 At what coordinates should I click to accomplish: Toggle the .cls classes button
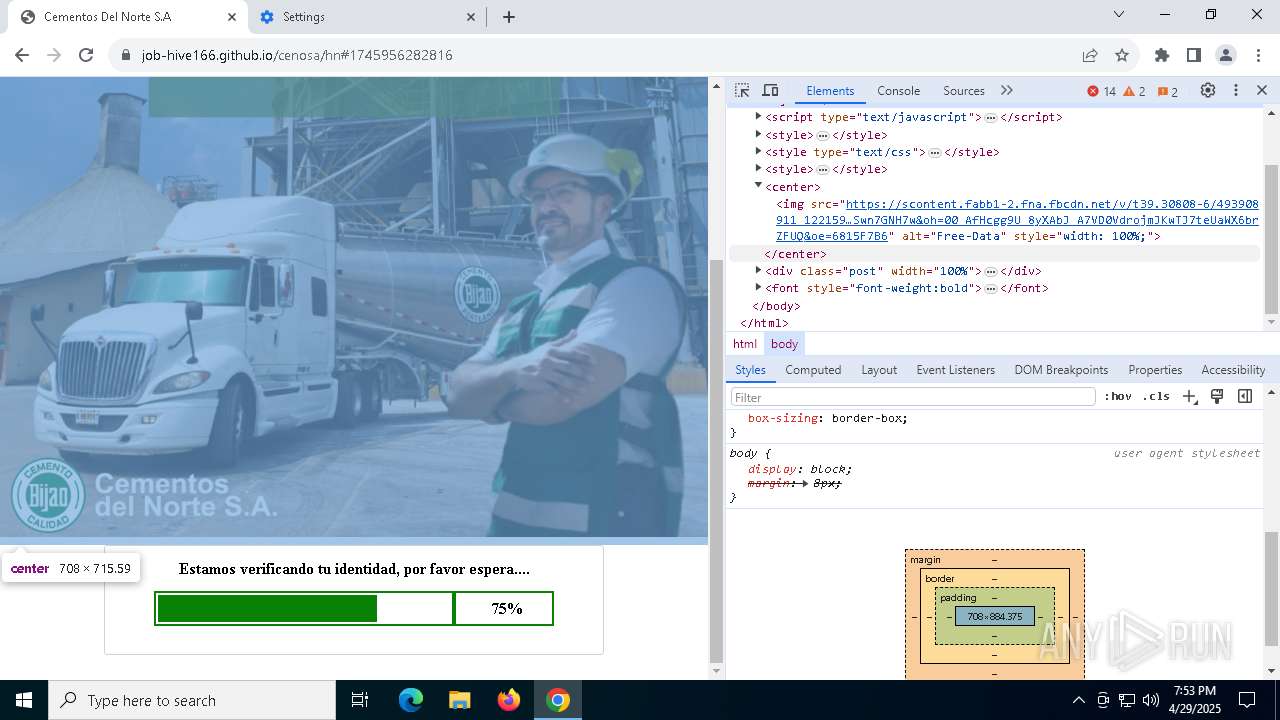click(1155, 396)
